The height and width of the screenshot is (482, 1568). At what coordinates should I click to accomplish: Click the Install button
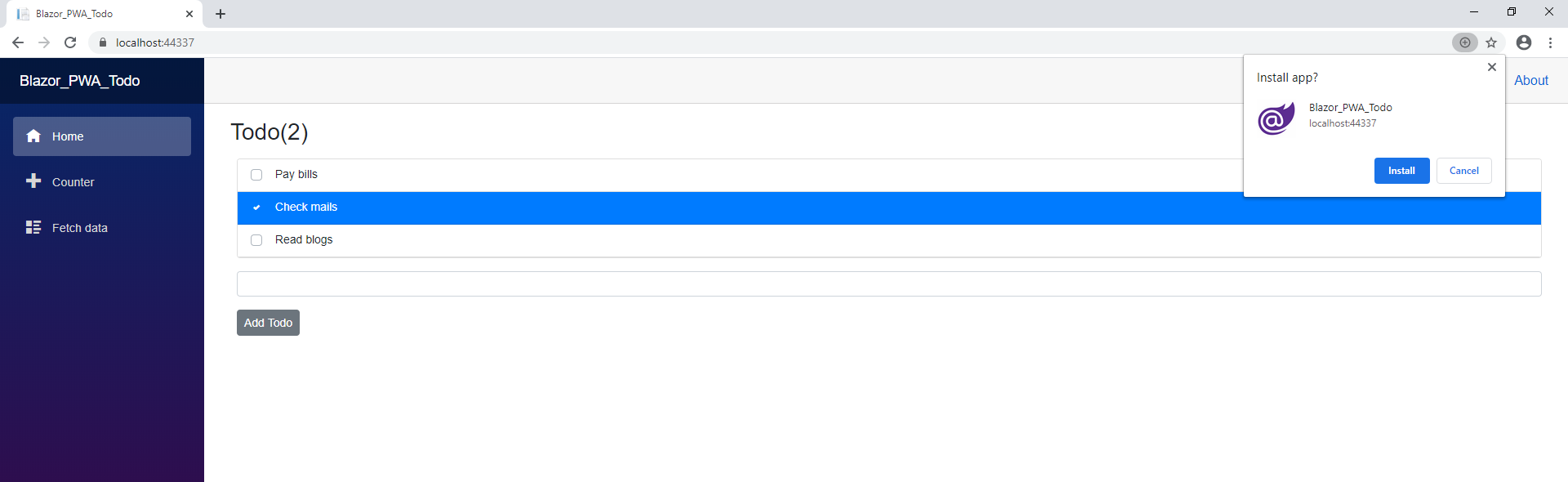tap(1401, 171)
